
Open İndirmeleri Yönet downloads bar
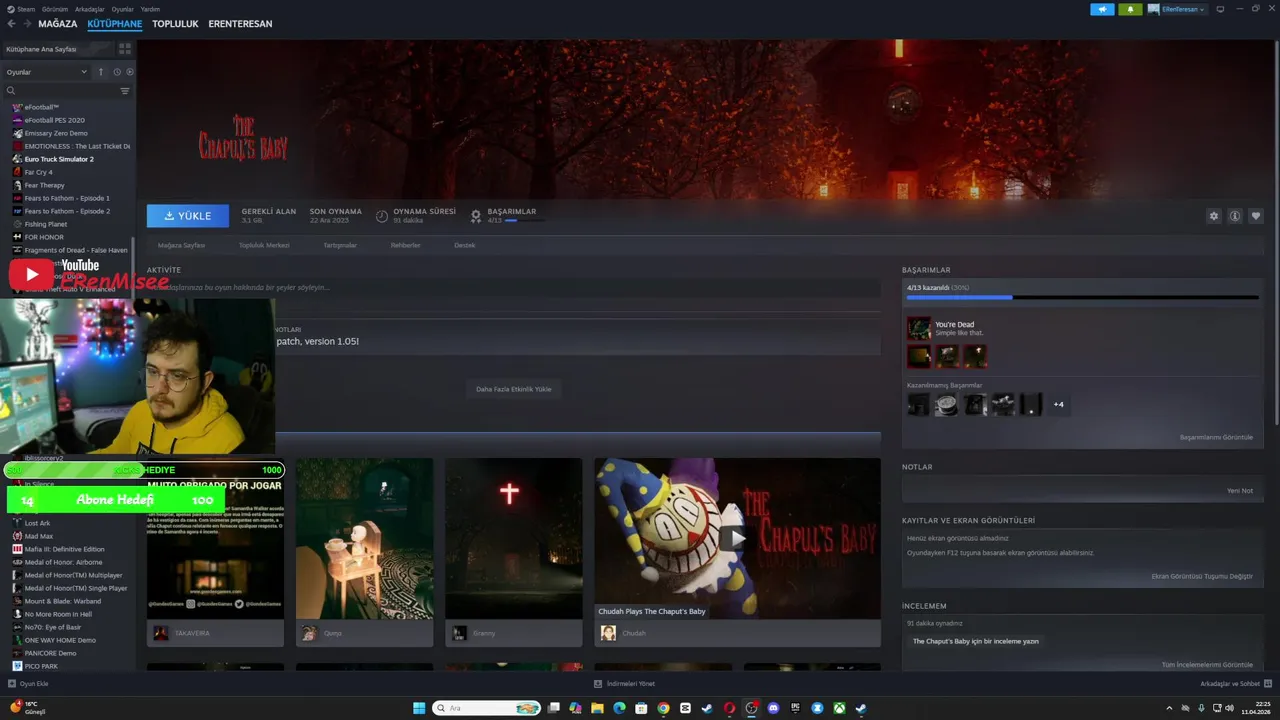point(624,684)
